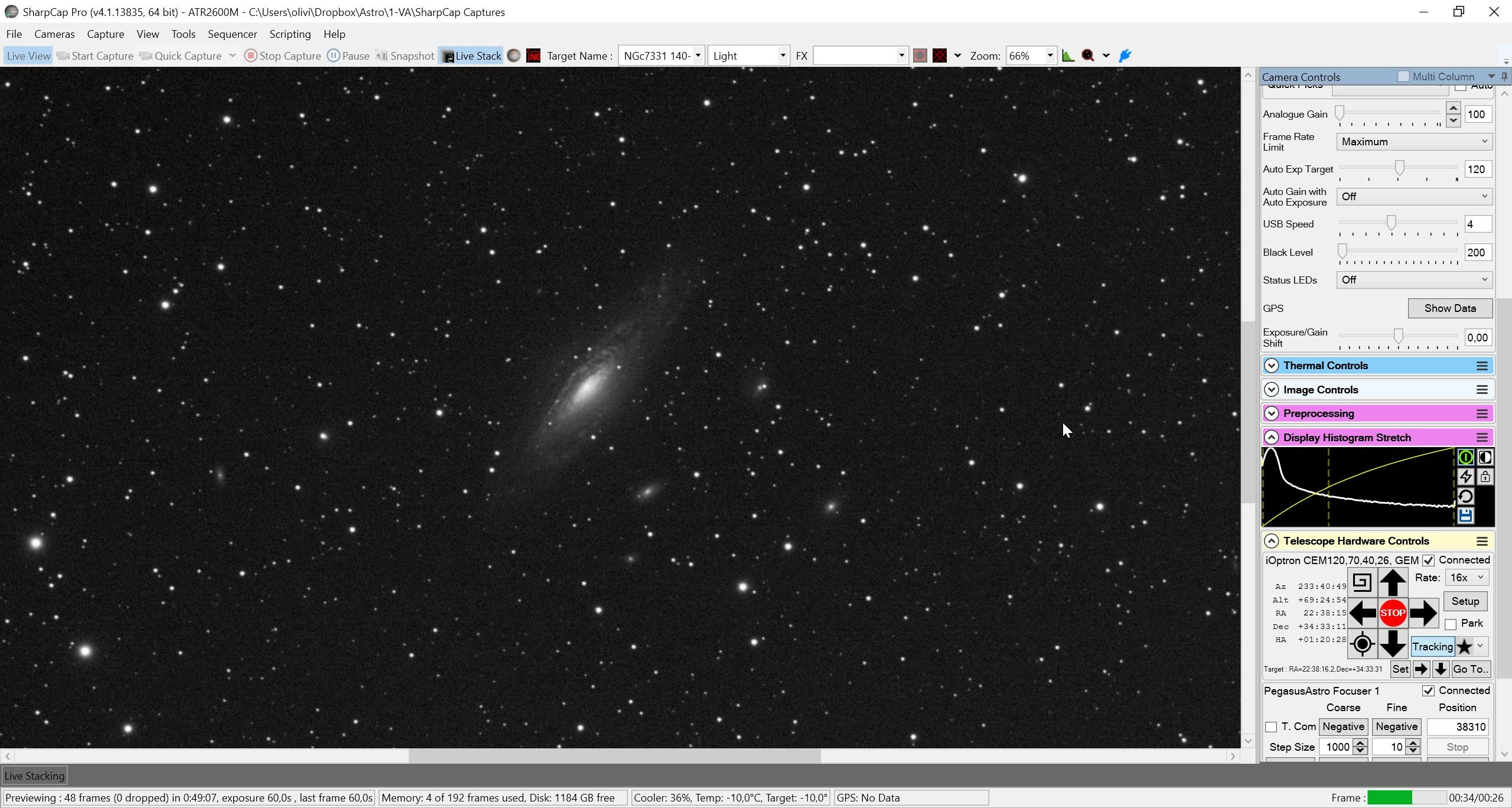Click the reticle crosshair toolbar icon

[940, 56]
